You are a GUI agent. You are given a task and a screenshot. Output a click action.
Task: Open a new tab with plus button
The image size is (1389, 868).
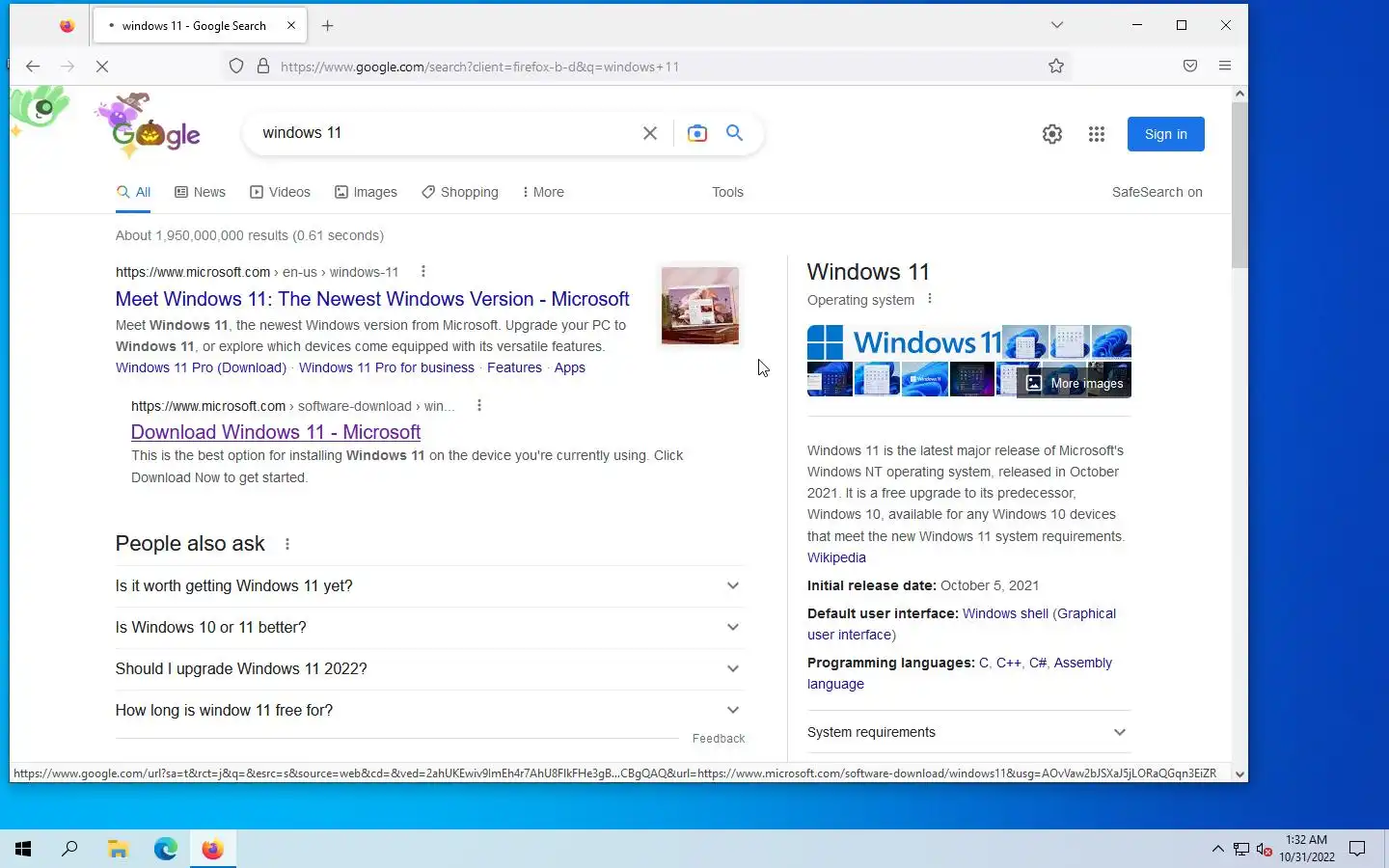point(328,26)
